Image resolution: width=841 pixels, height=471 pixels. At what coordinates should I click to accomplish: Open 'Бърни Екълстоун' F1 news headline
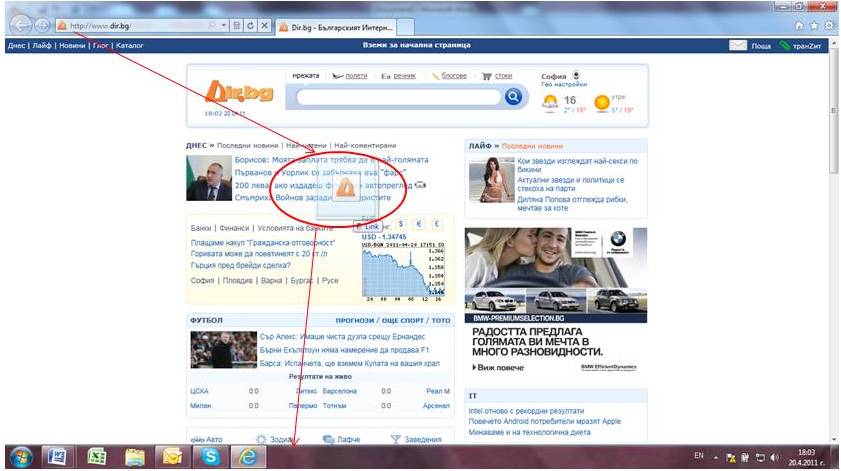coord(344,350)
